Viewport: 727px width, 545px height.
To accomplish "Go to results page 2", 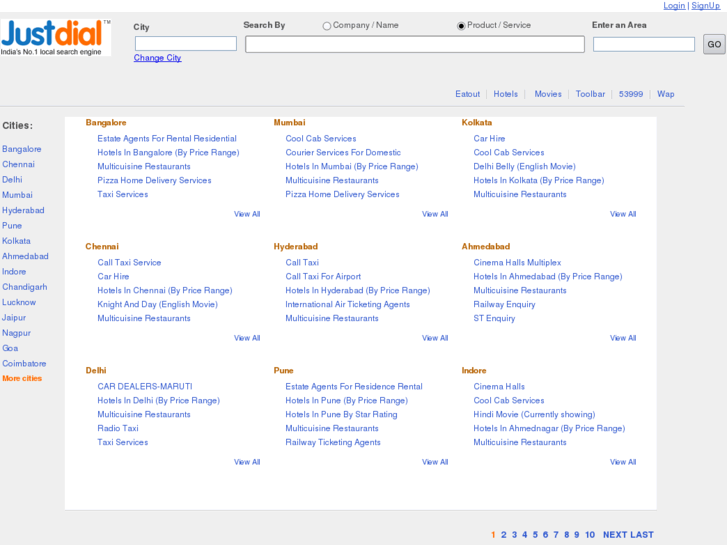I will tap(504, 535).
